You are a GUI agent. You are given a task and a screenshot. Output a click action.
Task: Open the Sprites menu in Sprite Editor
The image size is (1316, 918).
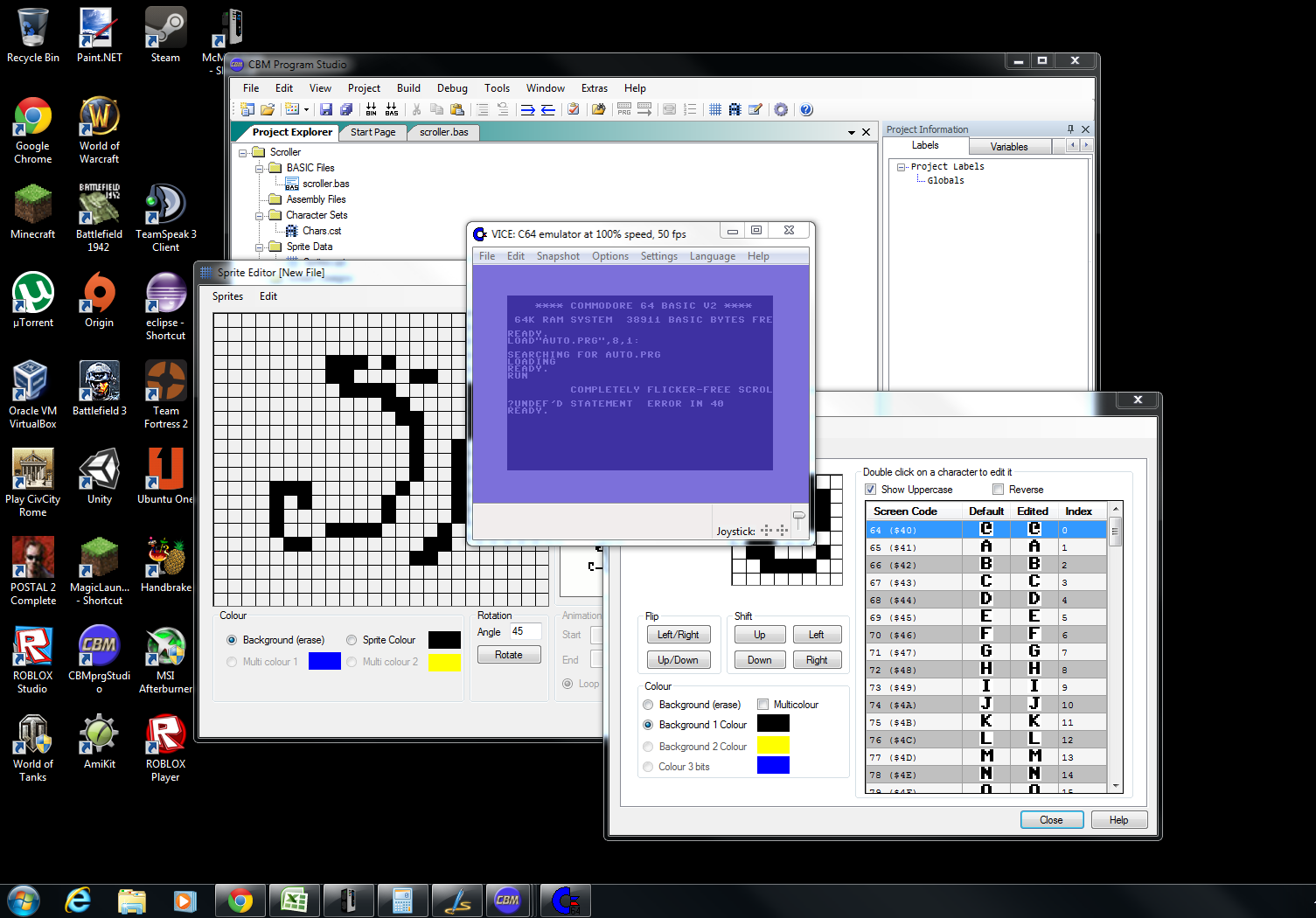point(227,296)
